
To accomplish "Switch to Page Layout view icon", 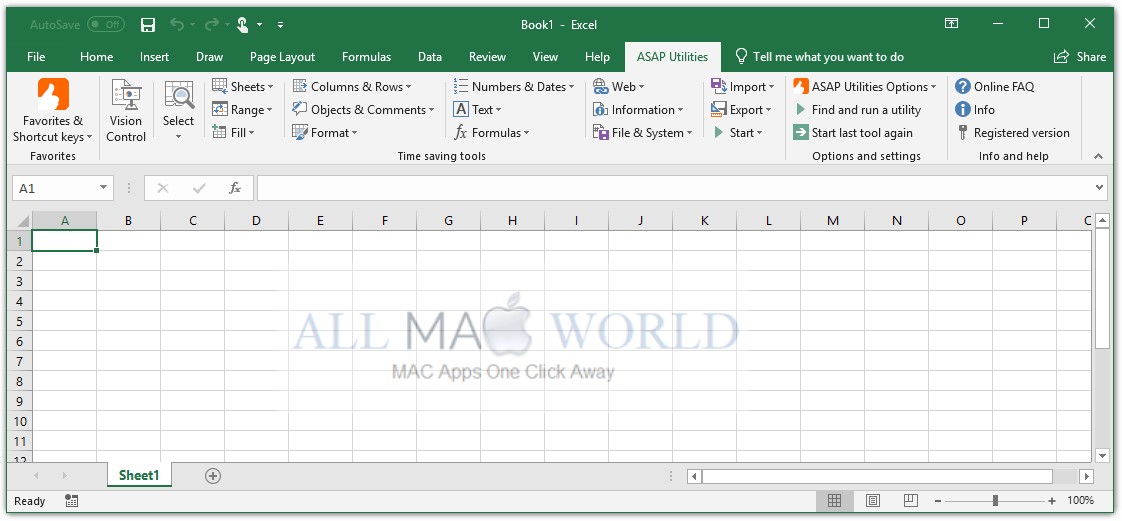I will coord(872,500).
